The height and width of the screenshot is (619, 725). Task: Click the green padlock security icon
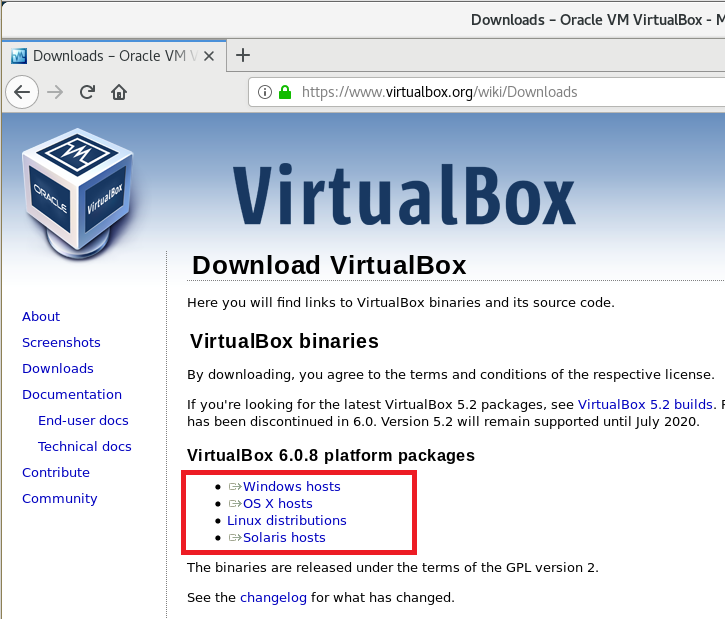285,92
